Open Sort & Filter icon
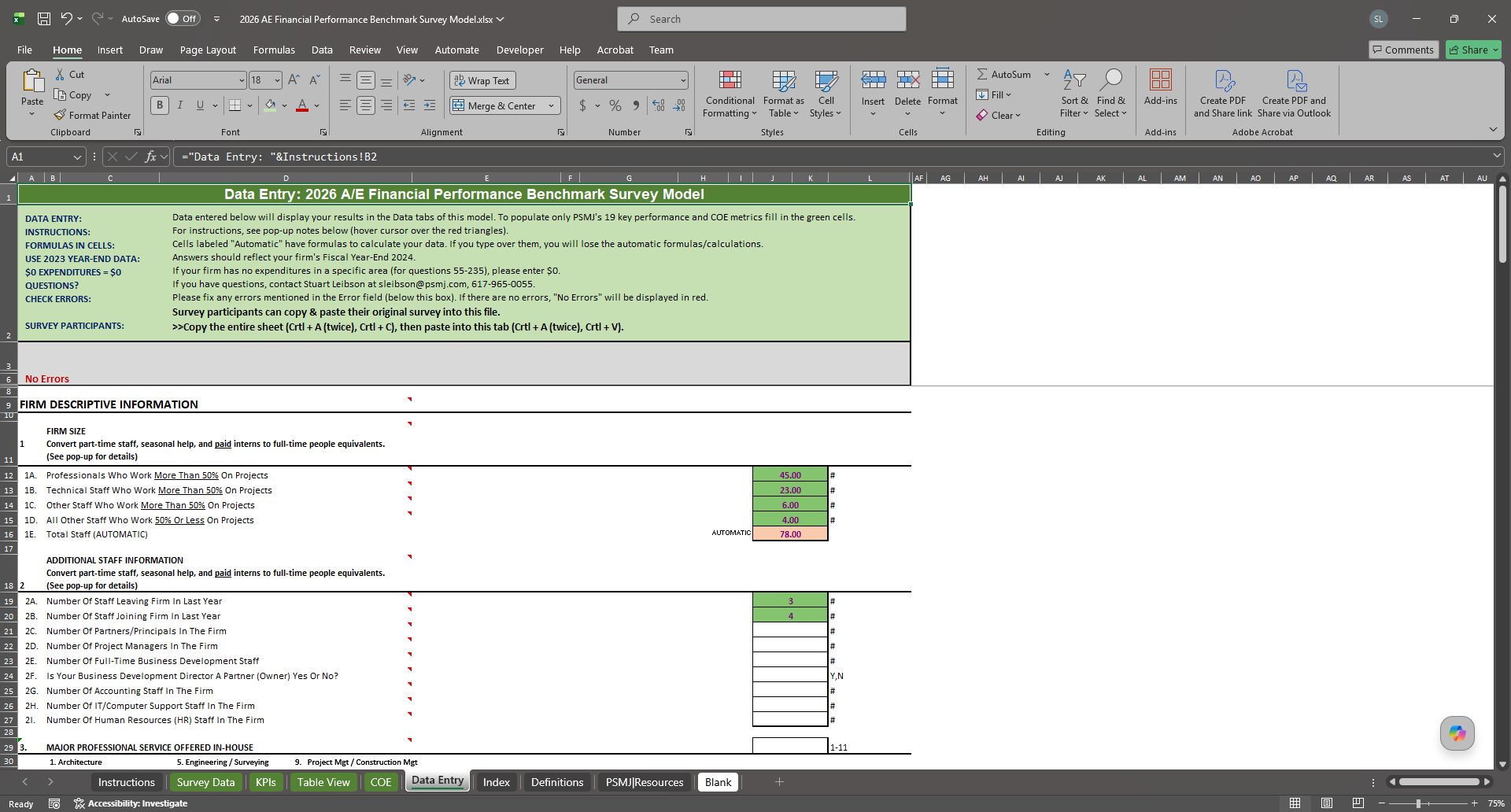The width and height of the screenshot is (1511, 812). [x=1074, y=80]
